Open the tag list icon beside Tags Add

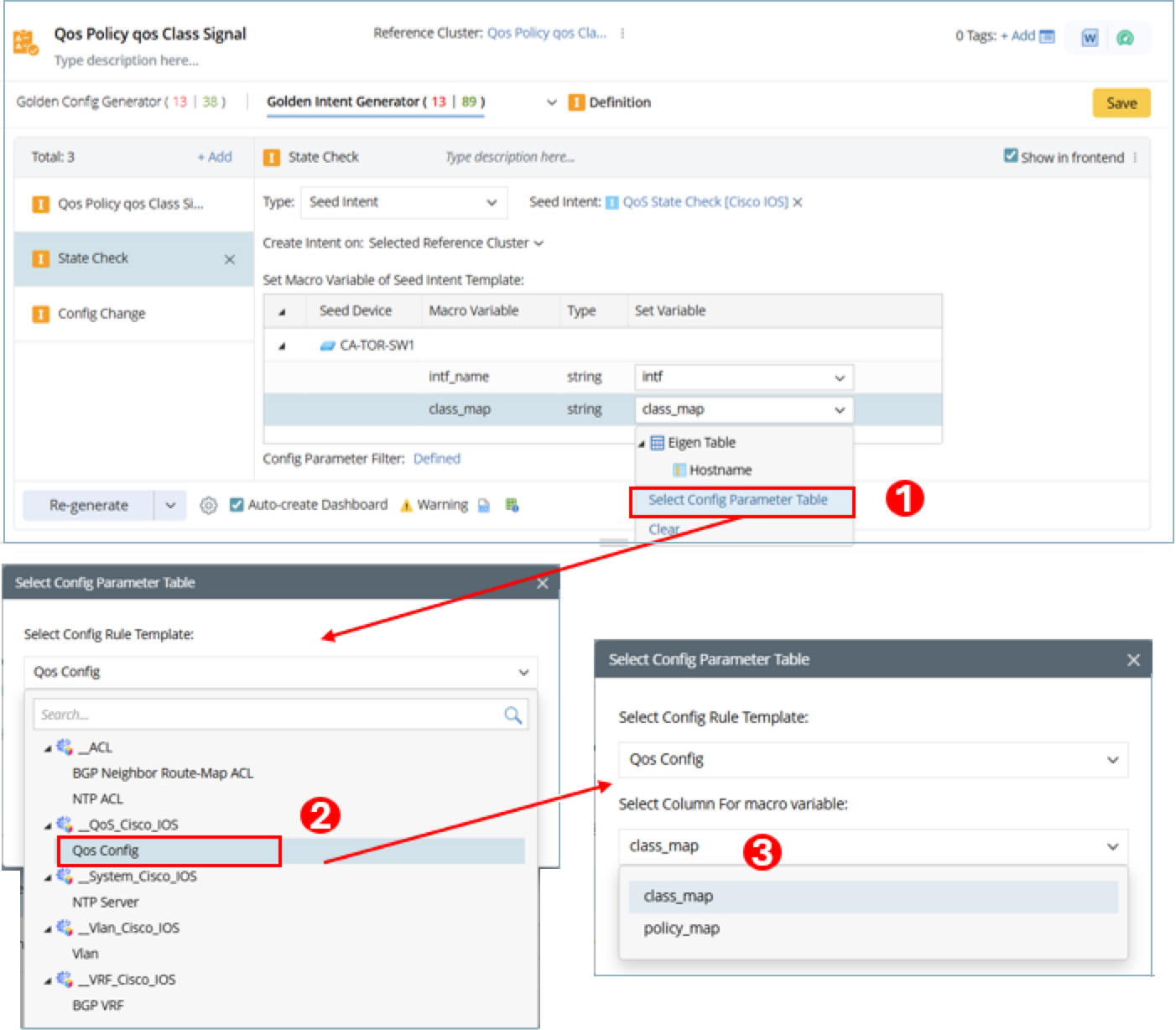pos(1047,36)
